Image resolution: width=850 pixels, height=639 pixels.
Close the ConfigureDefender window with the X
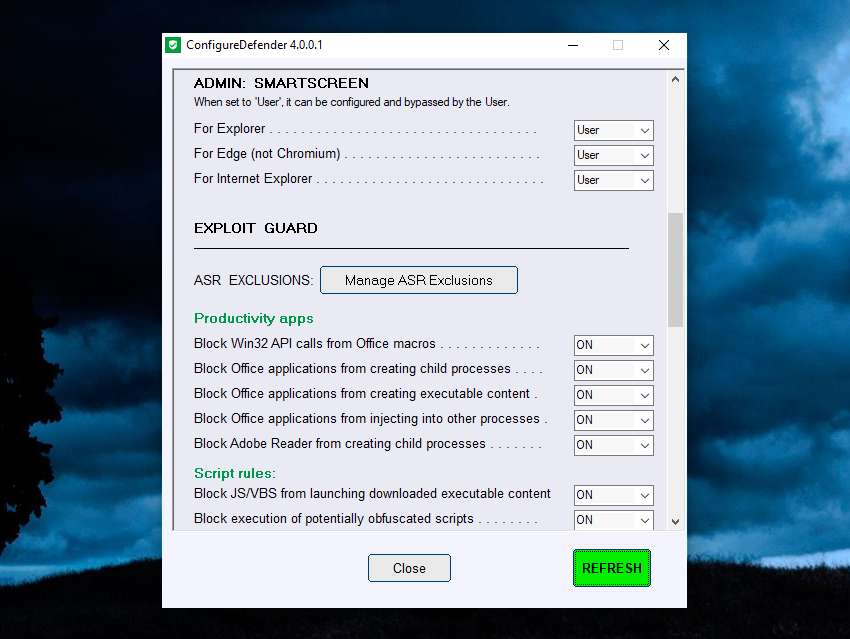coord(664,45)
